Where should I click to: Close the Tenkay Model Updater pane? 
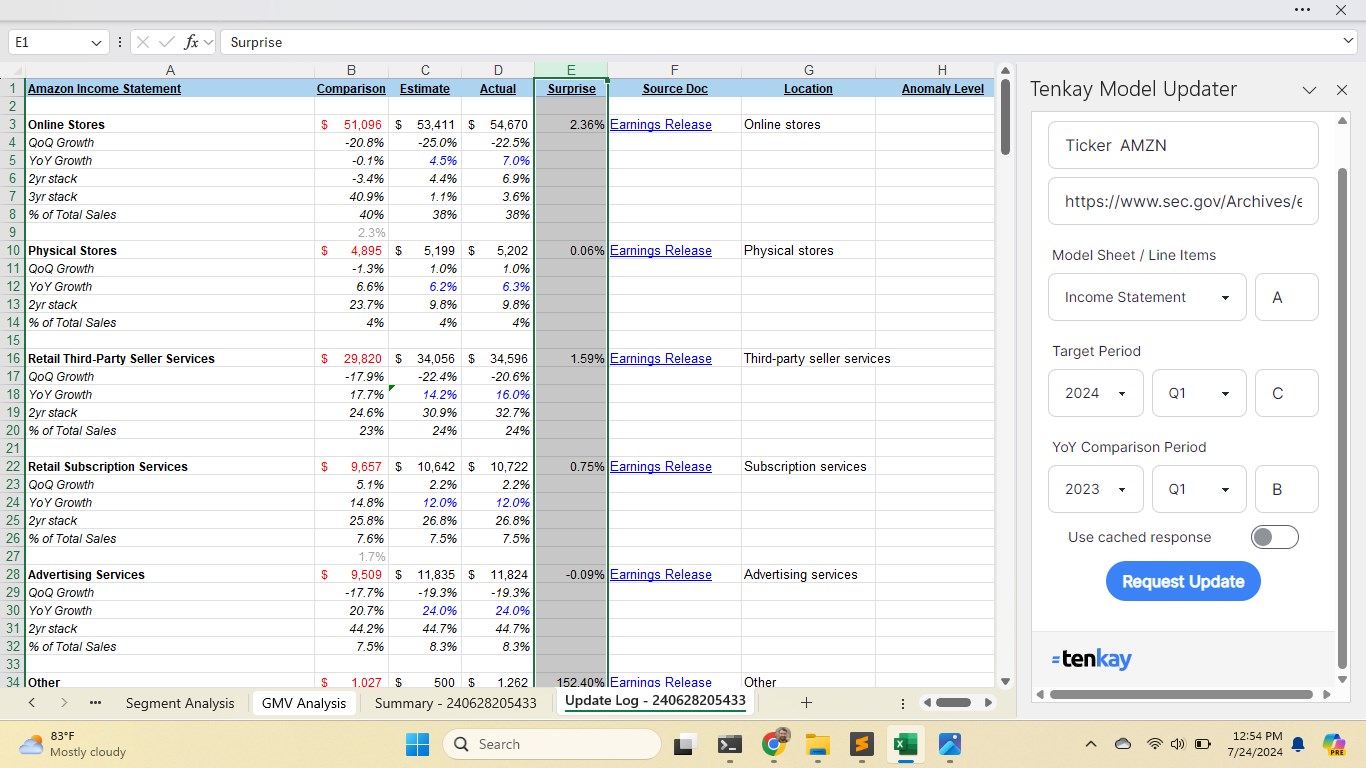point(1342,90)
